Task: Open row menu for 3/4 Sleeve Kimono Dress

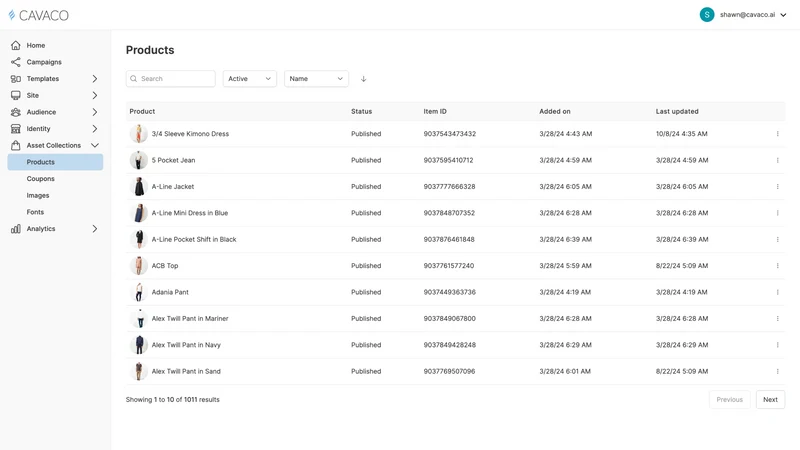Action: [x=778, y=134]
